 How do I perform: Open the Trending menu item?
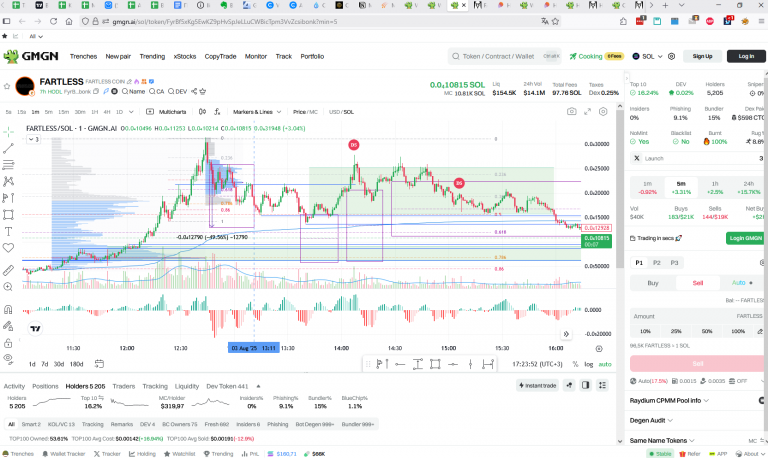point(152,56)
